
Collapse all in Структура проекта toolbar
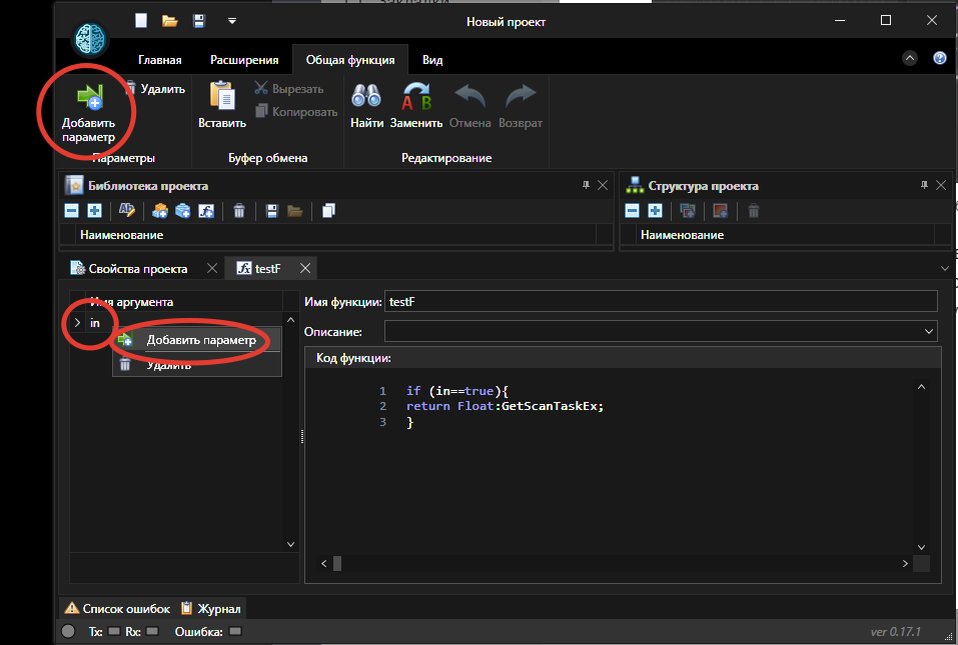pyautogui.click(x=632, y=211)
